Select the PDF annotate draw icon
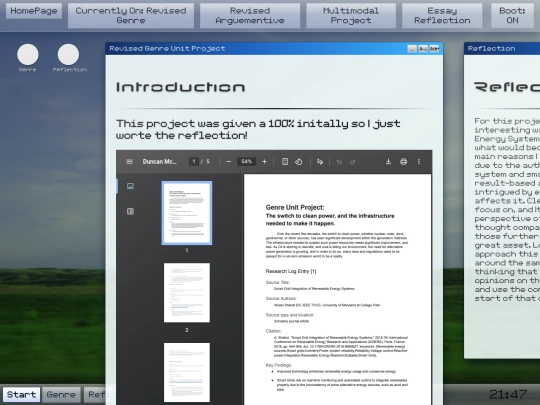 (x=320, y=162)
